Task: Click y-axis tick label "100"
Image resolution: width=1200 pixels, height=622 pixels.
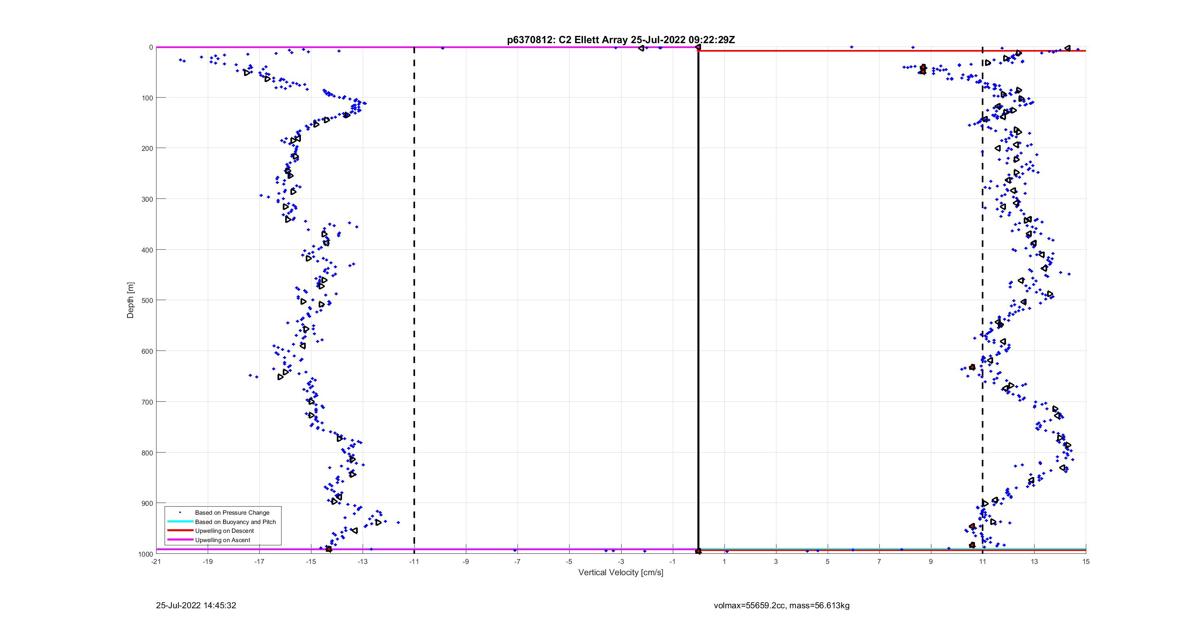Action: pos(145,98)
